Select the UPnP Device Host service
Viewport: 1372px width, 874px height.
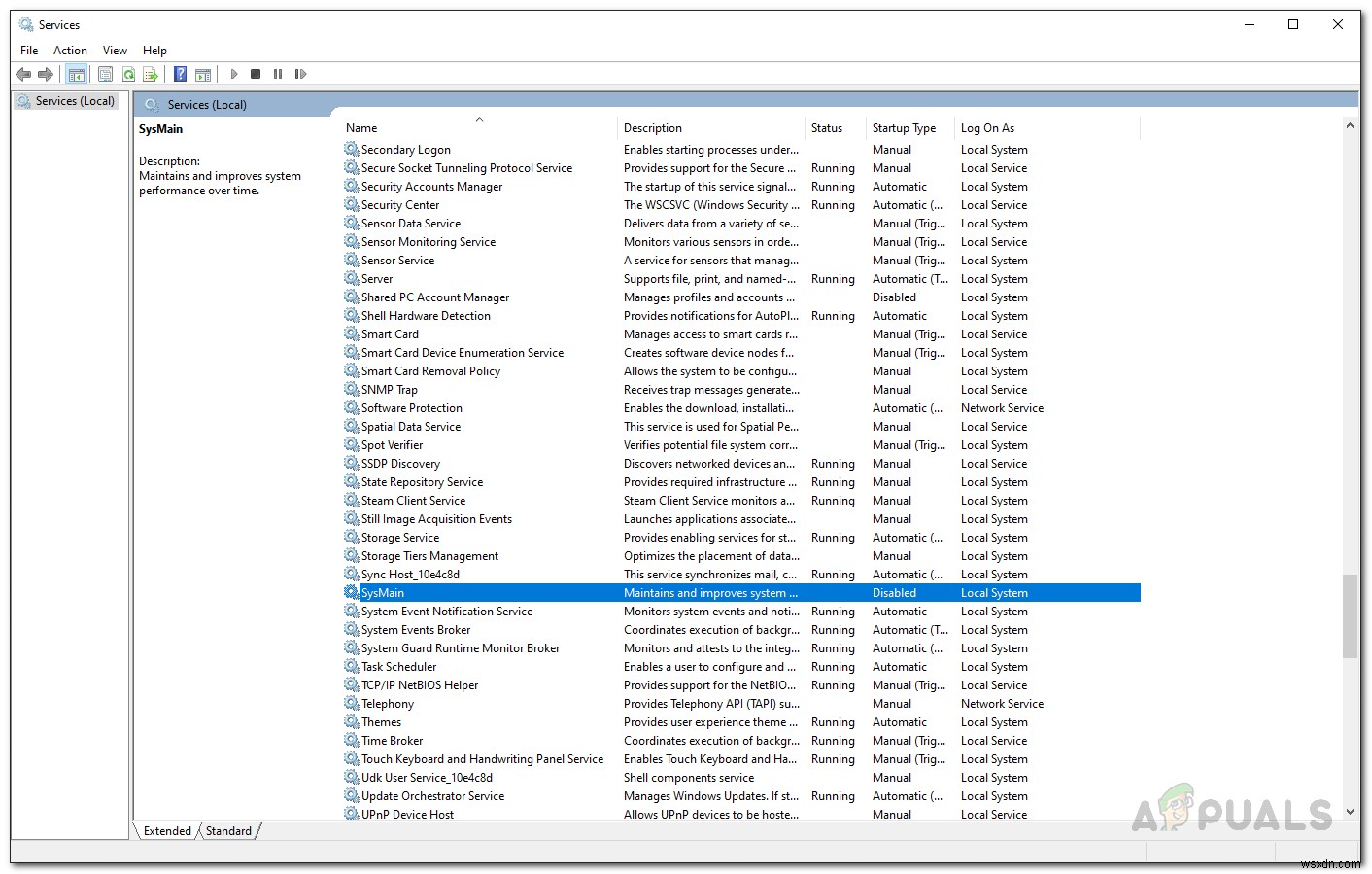741,814
